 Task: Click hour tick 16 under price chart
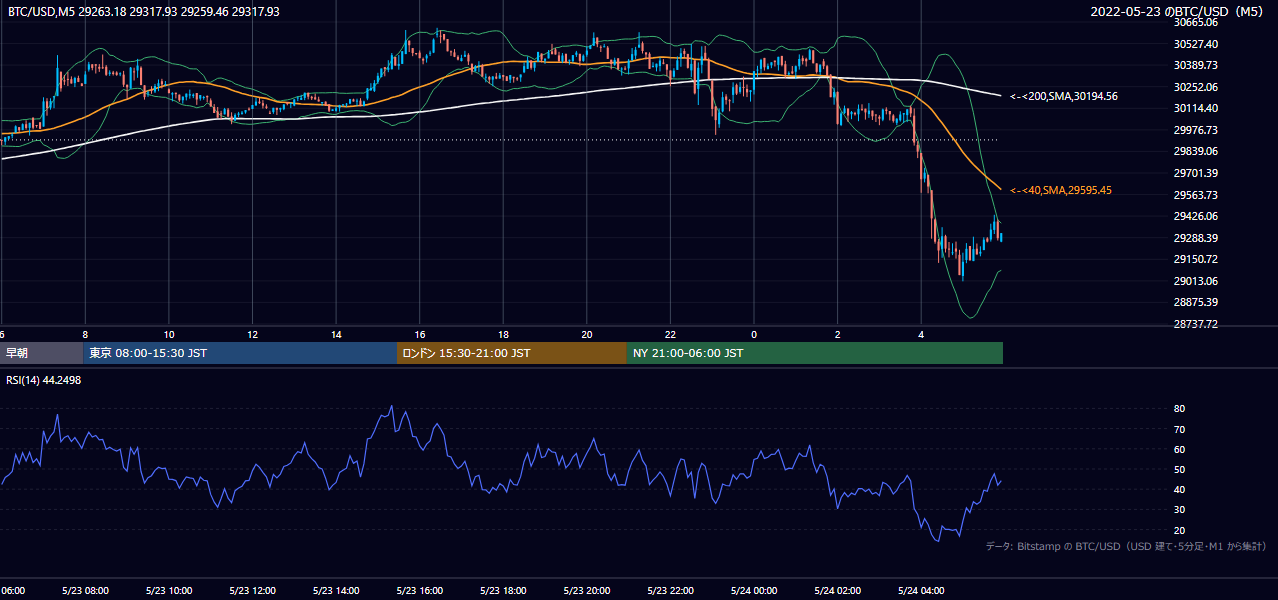click(420, 334)
